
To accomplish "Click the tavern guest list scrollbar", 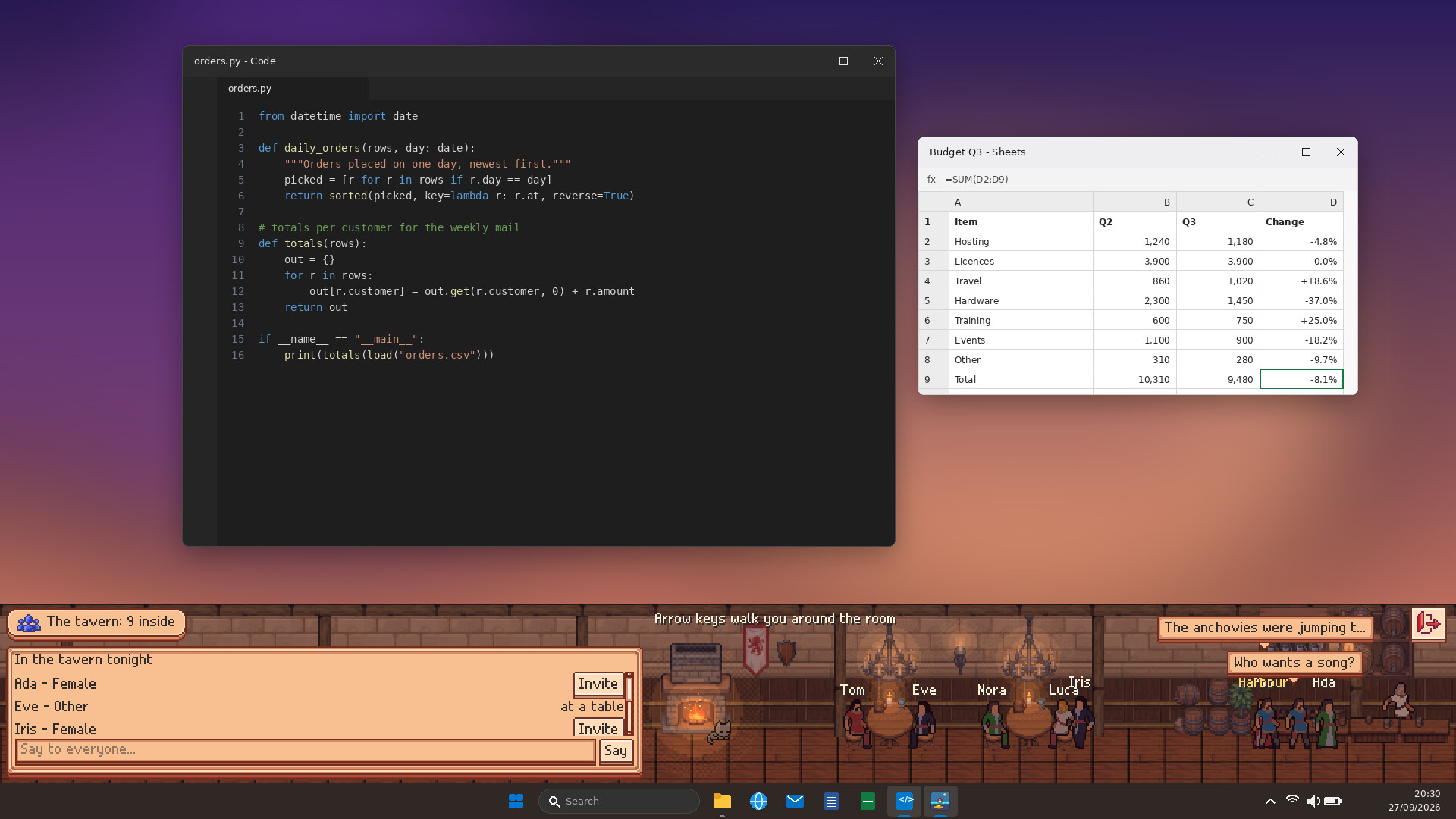I will 629,704.
